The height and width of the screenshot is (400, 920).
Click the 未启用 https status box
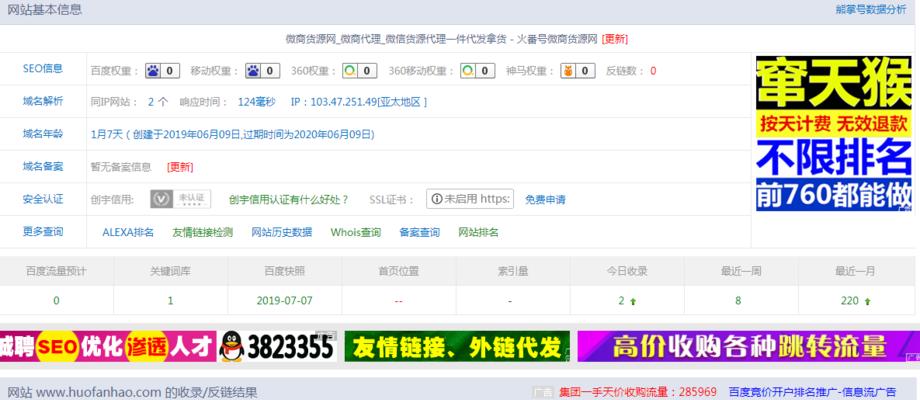[x=470, y=199]
